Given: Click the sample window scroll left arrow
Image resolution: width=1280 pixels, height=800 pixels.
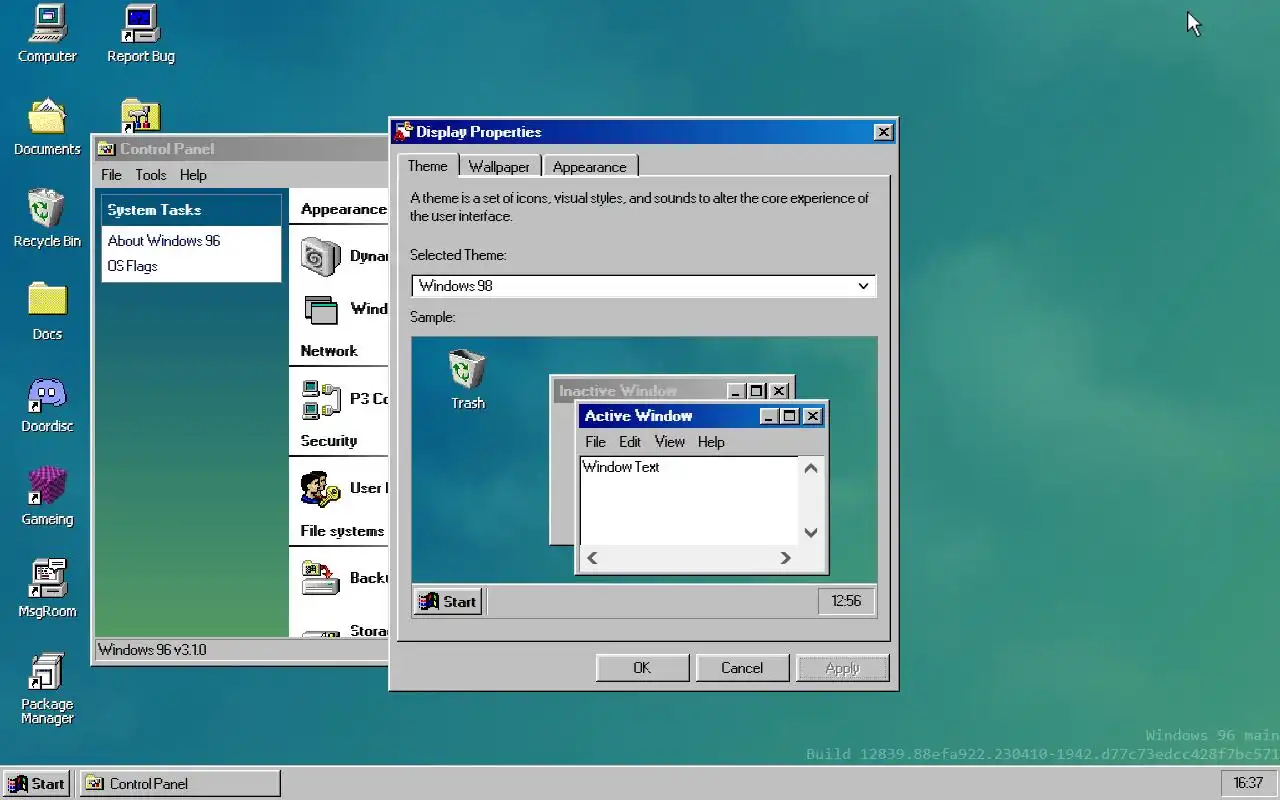Looking at the screenshot, I should tap(592, 558).
